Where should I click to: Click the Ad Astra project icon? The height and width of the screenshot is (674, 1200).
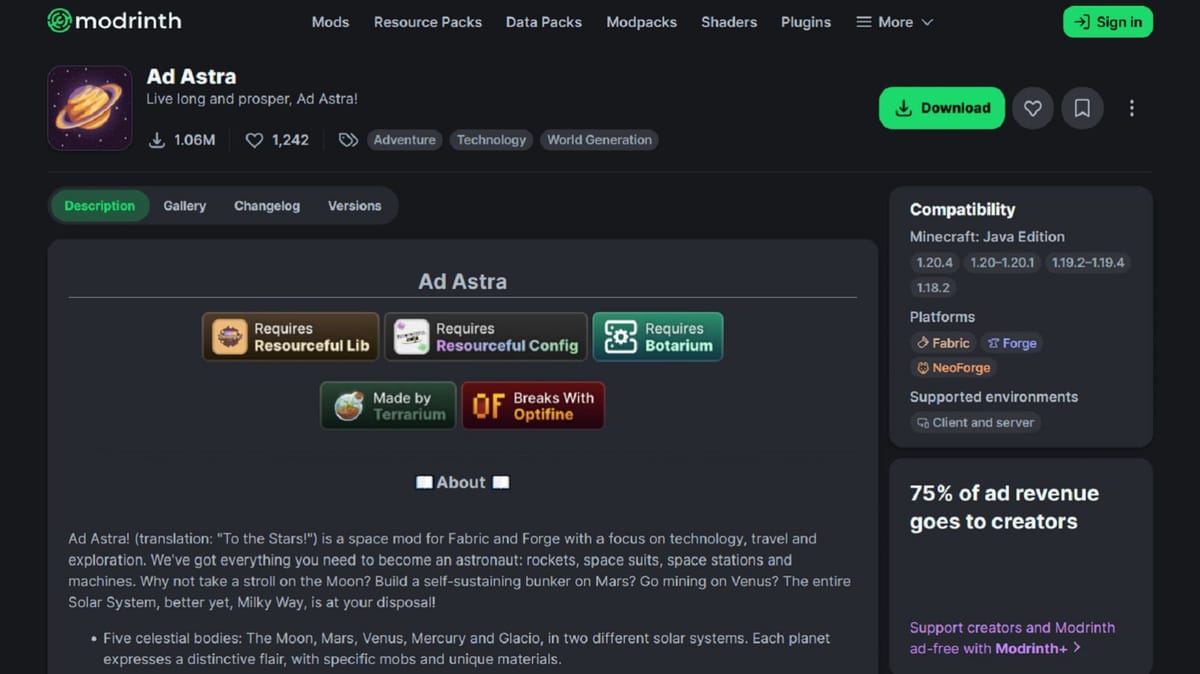point(89,107)
